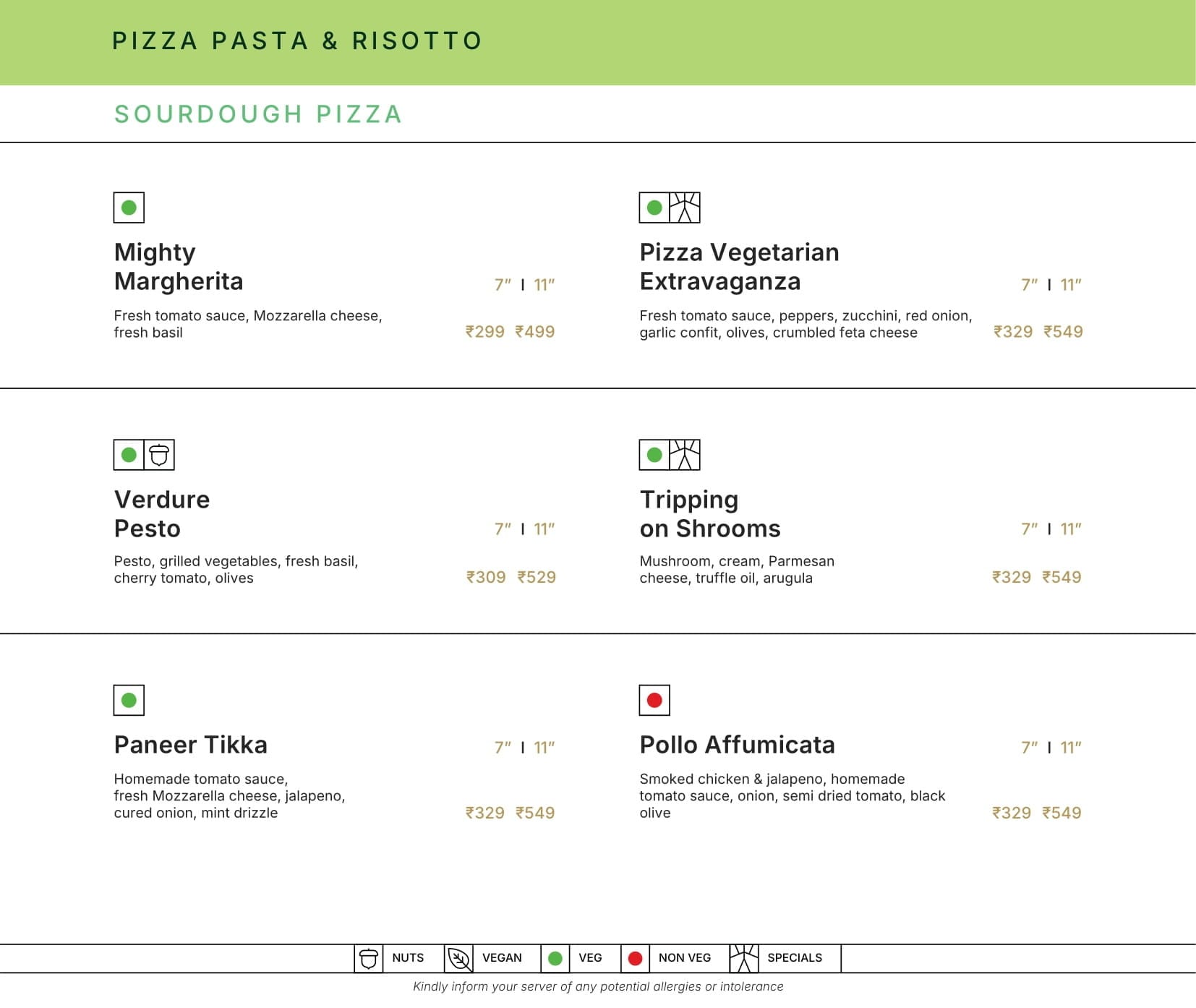Click the allergies notice at the bottom
Viewport: 1196px width, 1008px height.
point(598,986)
